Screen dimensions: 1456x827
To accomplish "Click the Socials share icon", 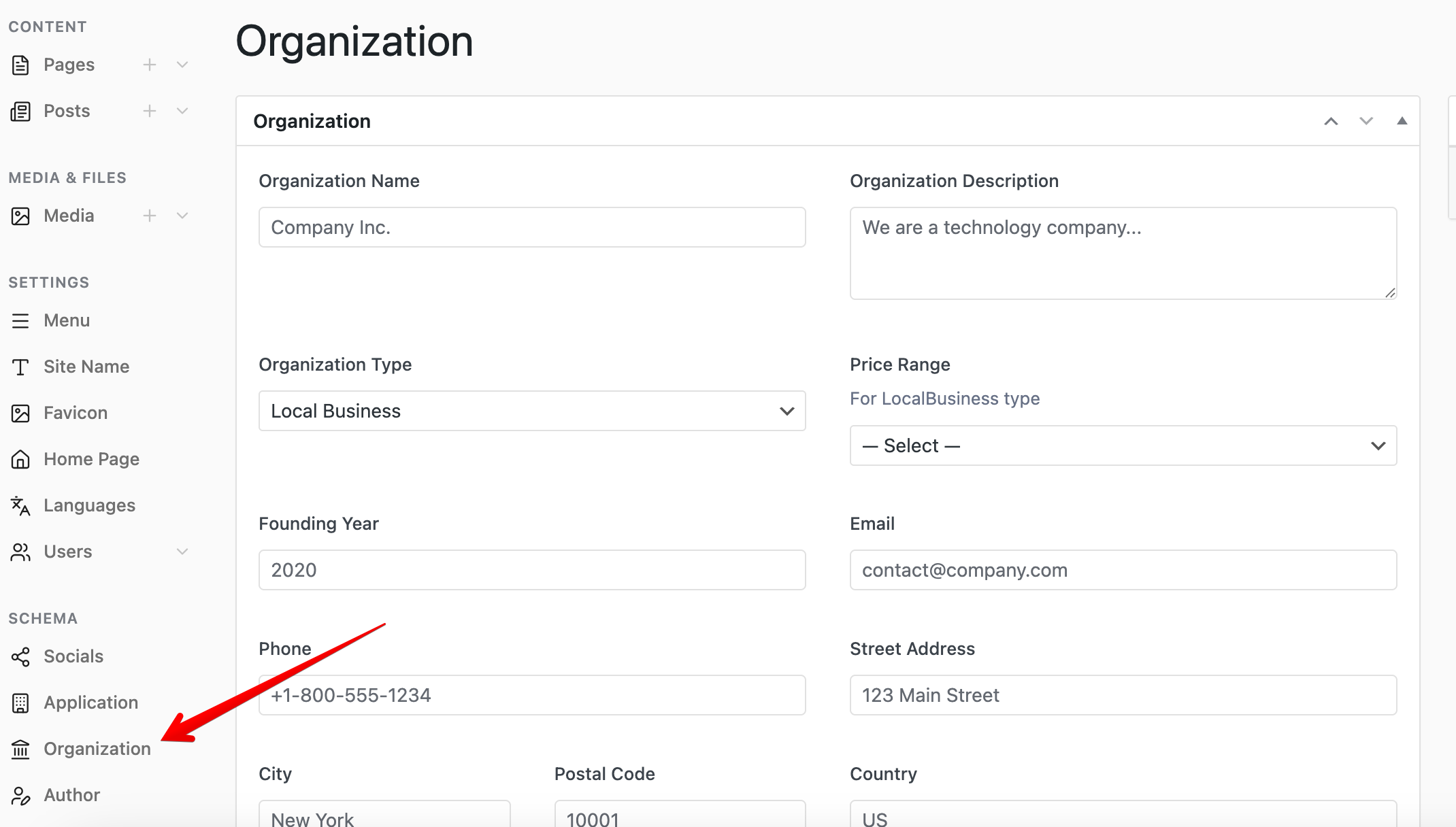I will (x=20, y=656).
